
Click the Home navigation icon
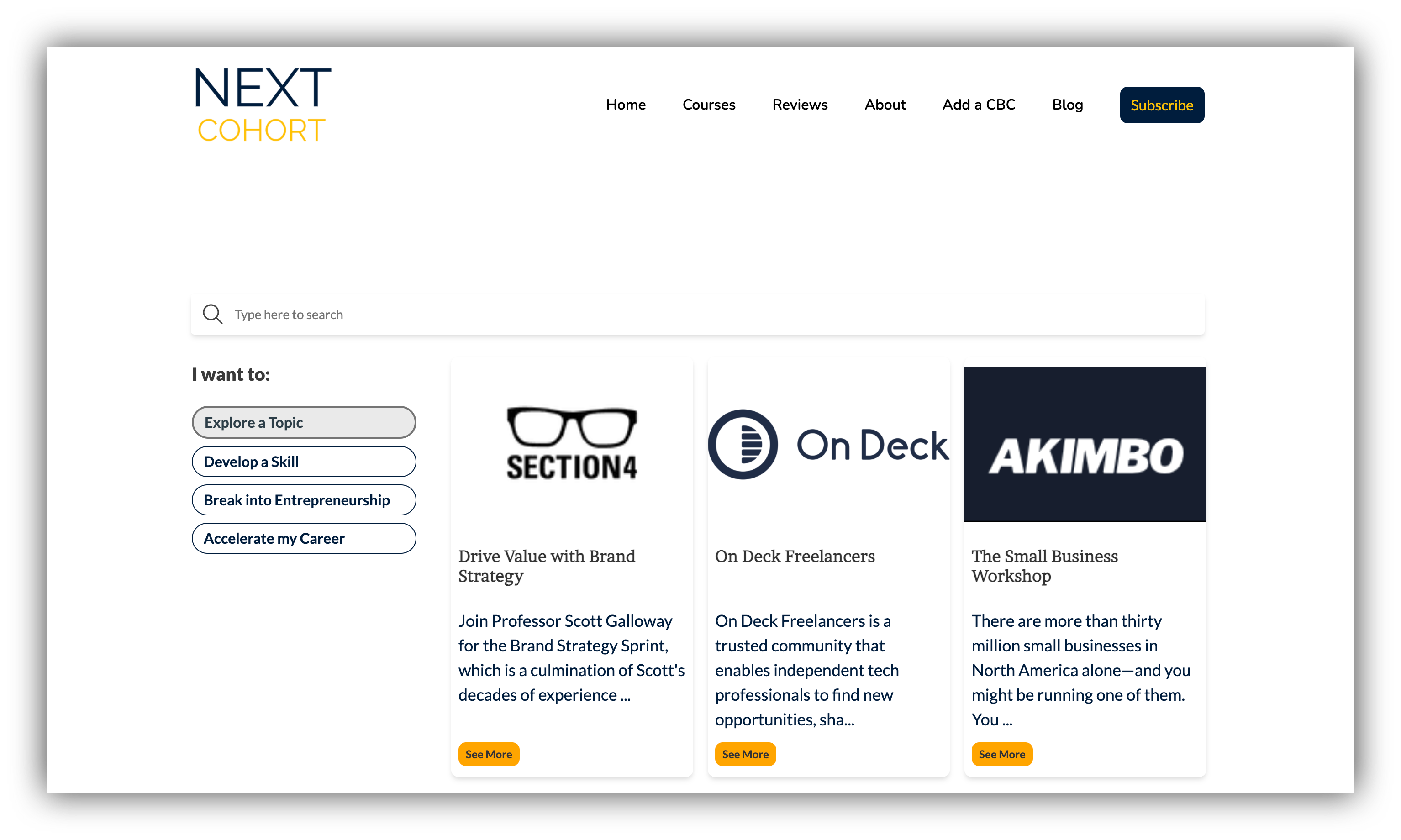[x=626, y=105]
